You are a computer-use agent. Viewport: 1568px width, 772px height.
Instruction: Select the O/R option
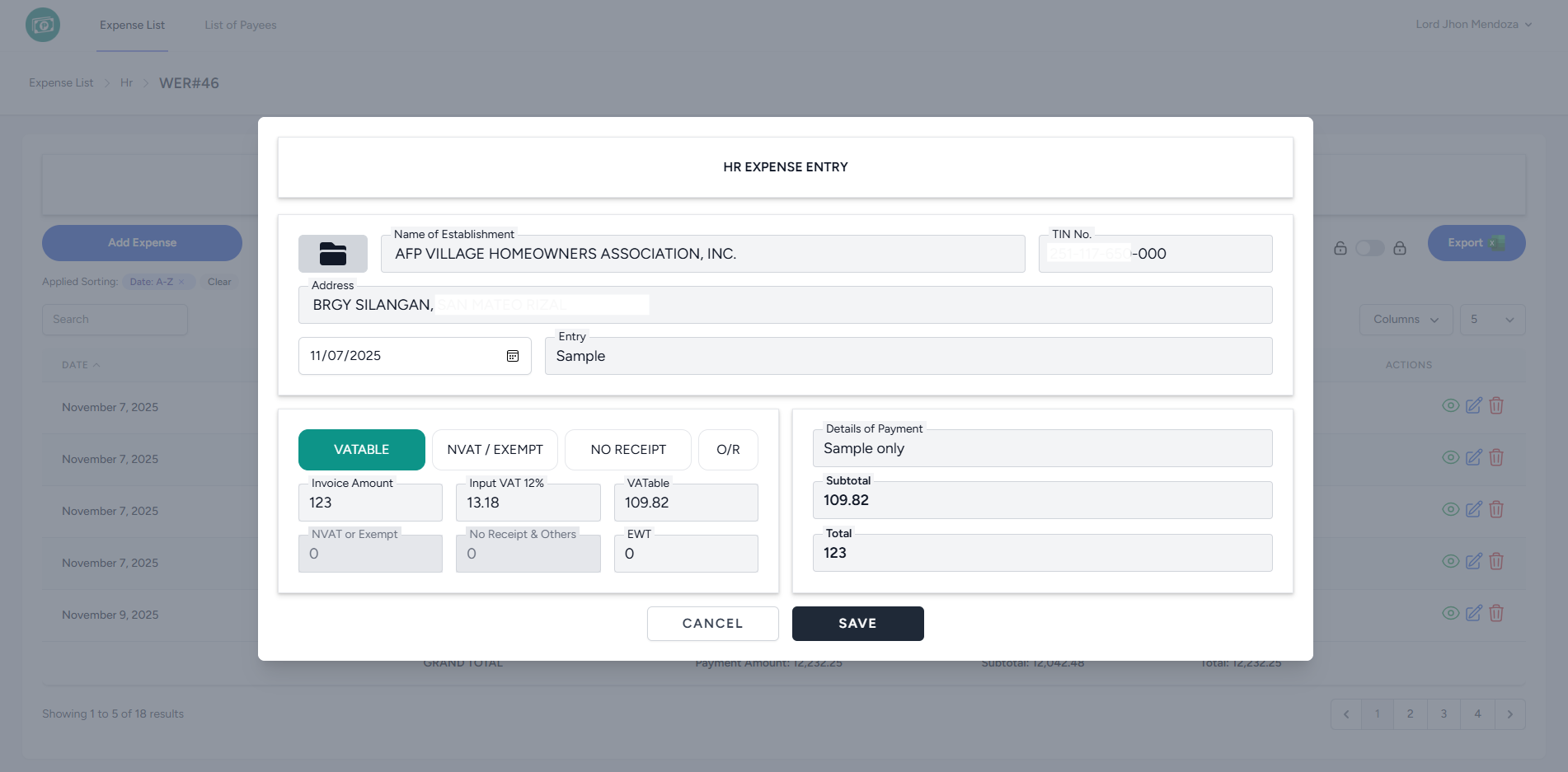tap(728, 450)
